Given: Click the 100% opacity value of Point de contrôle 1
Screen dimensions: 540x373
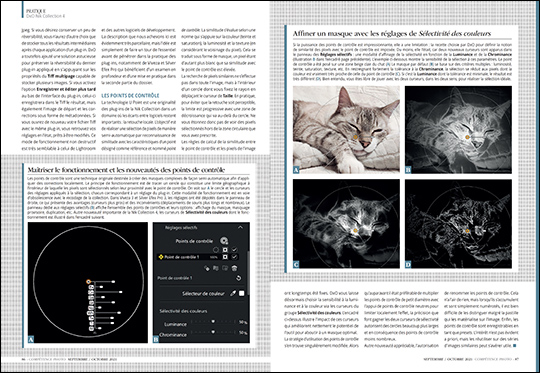Looking at the screenshot, I should click(x=214, y=257).
